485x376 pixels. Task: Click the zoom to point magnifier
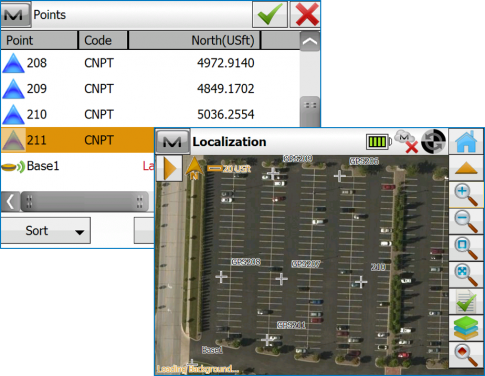pos(466,355)
